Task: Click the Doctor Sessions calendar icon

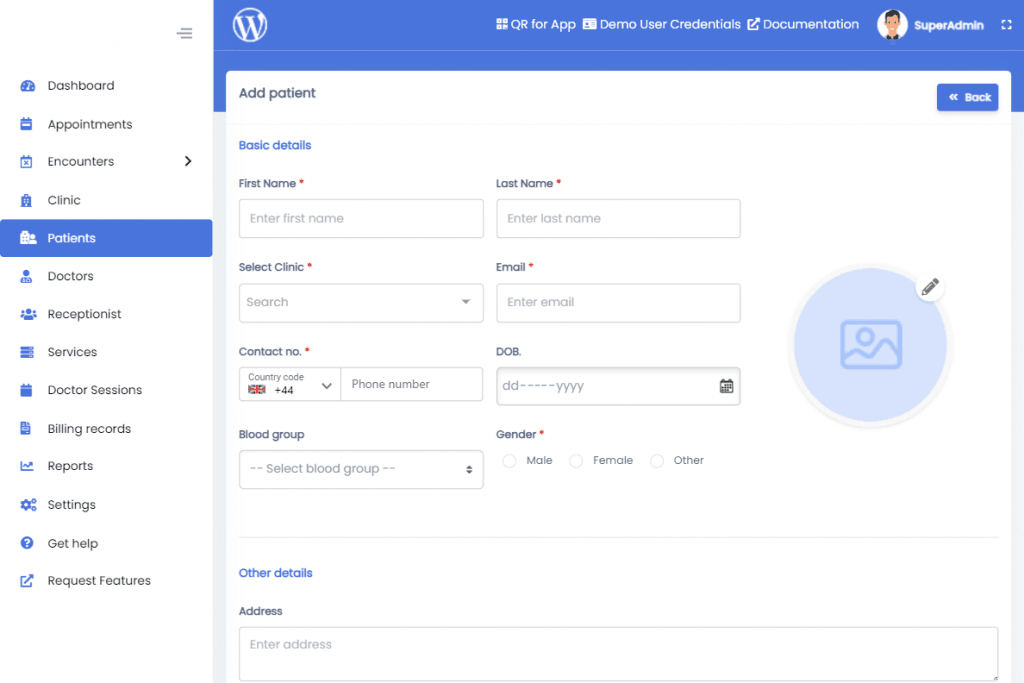Action: 26,390
